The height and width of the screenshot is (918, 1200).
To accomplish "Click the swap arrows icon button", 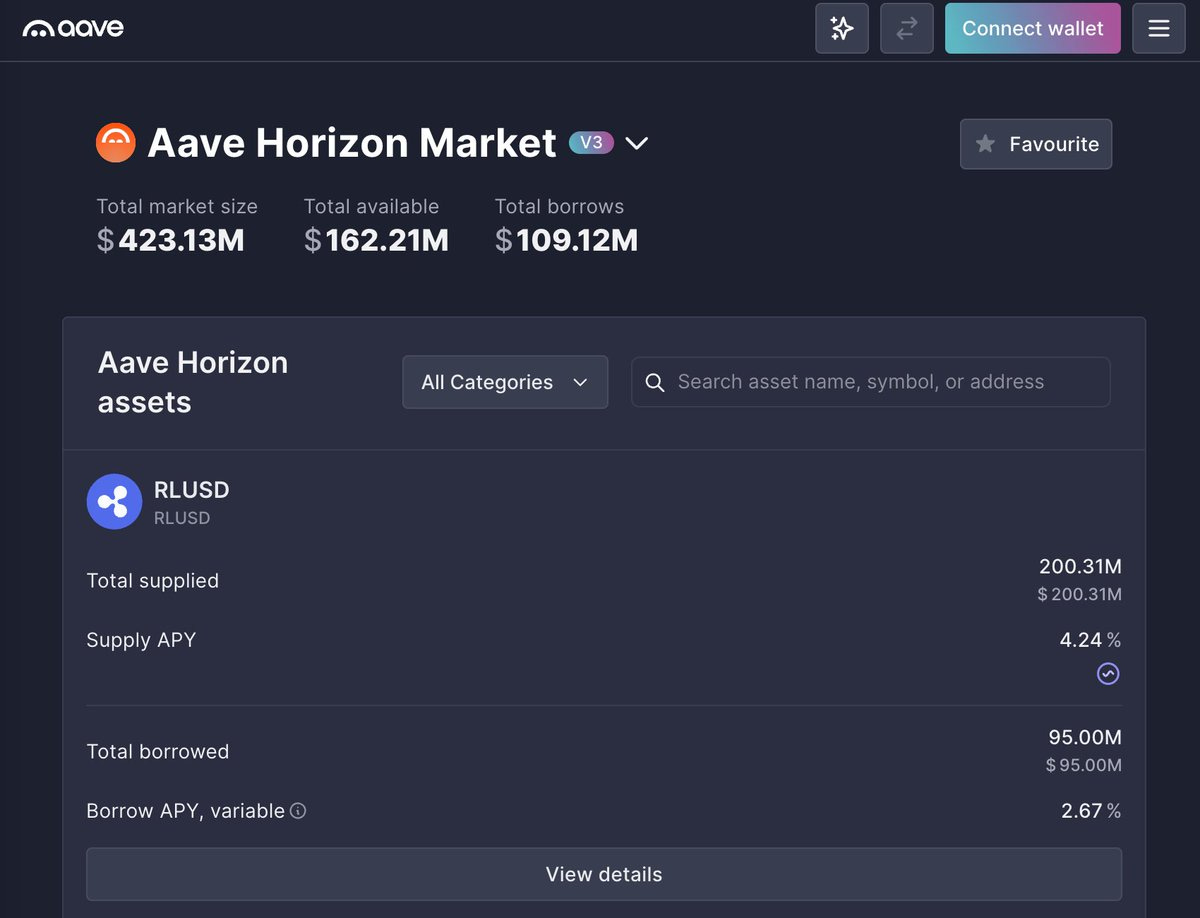I will tap(907, 28).
